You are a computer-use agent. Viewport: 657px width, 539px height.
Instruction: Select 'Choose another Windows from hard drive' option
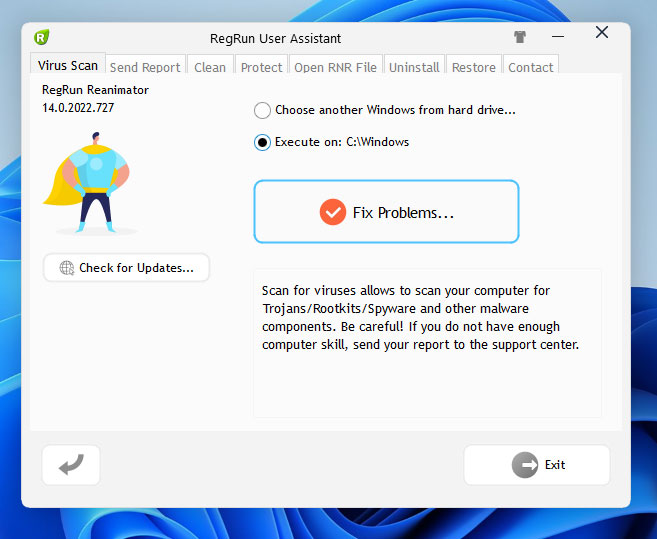pyautogui.click(x=262, y=110)
